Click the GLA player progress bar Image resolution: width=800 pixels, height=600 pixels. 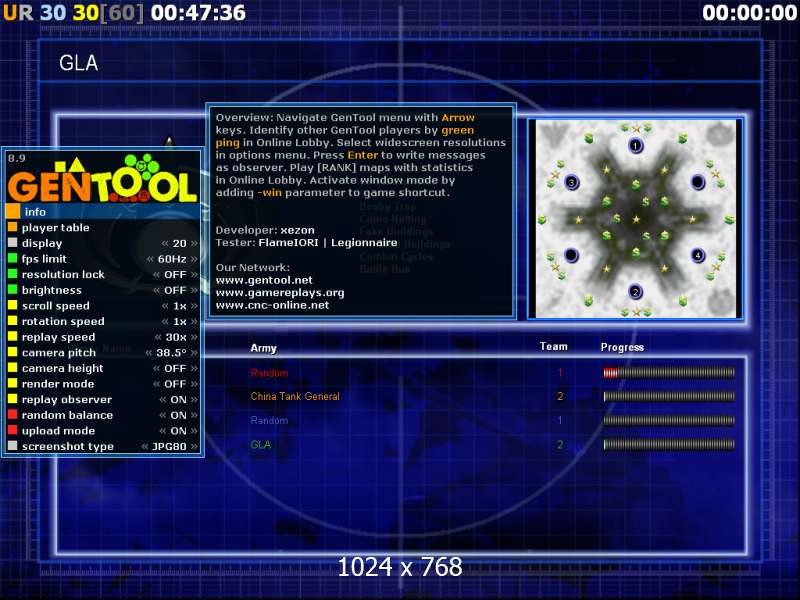click(x=669, y=445)
